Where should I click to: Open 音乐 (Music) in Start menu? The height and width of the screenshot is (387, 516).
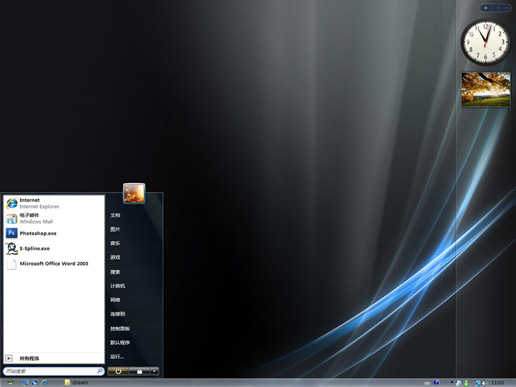click(115, 243)
